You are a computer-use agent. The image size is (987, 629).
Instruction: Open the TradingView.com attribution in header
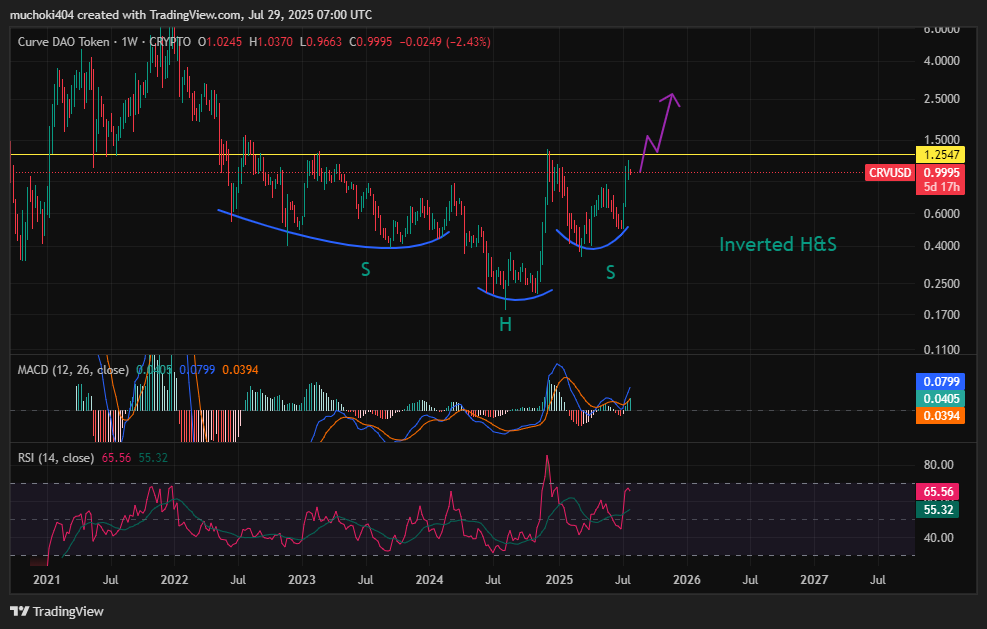(x=196, y=14)
